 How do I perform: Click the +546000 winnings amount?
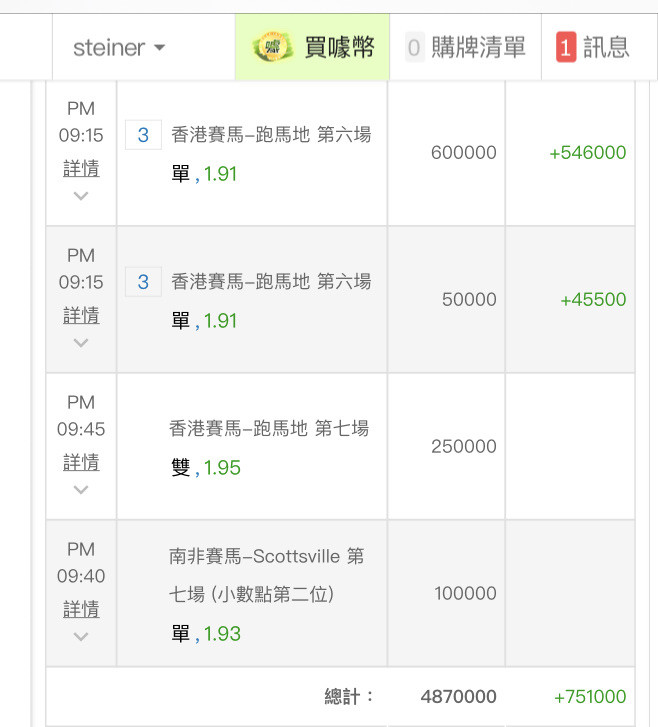[x=588, y=153]
